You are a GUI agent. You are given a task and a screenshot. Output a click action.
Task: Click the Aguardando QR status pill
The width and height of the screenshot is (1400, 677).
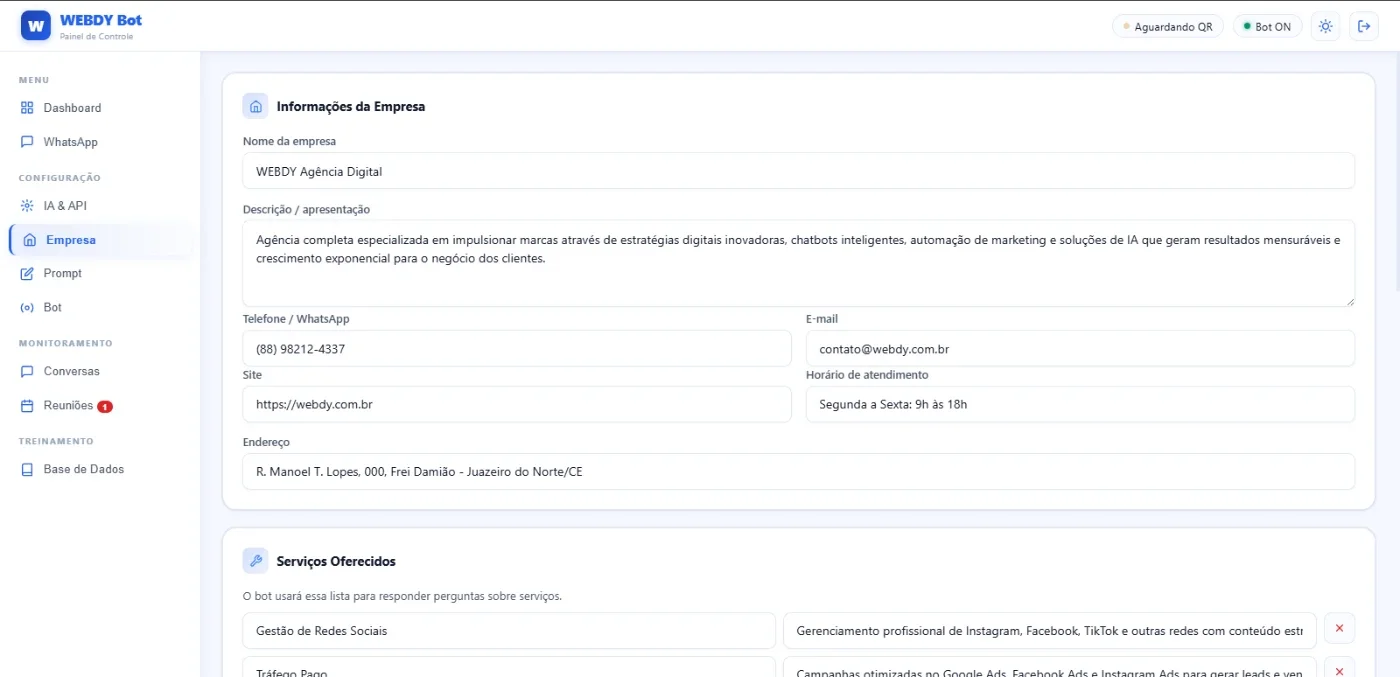coord(1168,27)
